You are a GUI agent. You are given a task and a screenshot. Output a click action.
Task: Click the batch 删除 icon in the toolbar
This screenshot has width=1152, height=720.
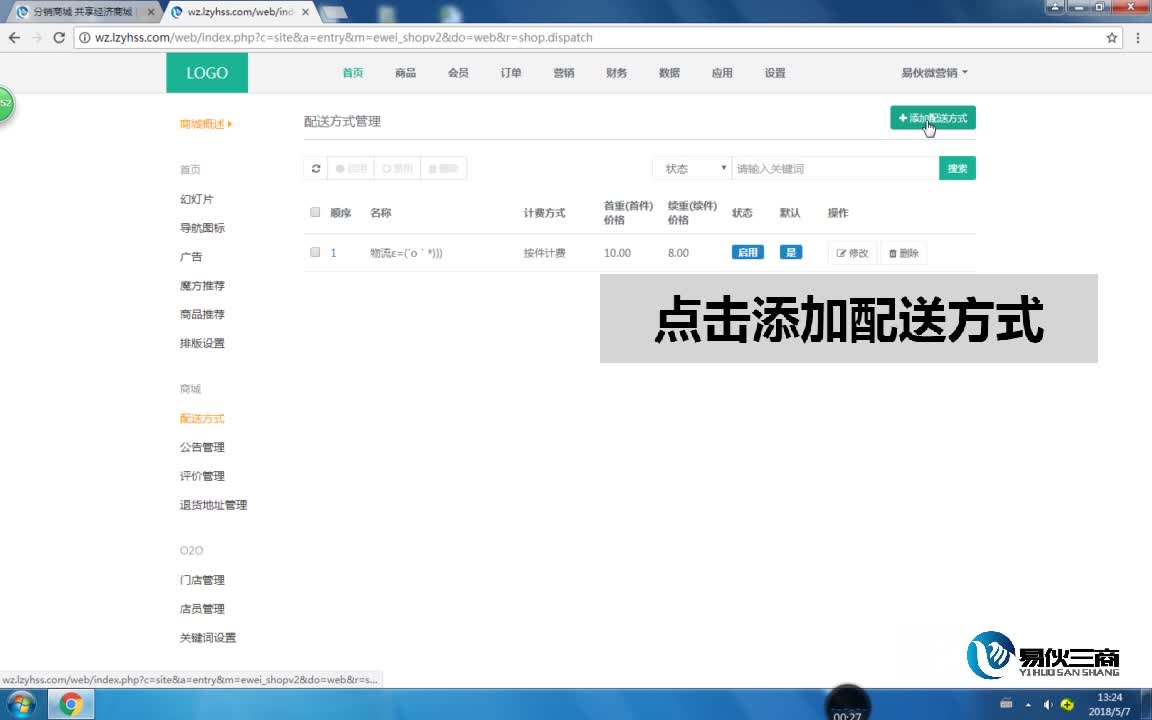tap(443, 168)
